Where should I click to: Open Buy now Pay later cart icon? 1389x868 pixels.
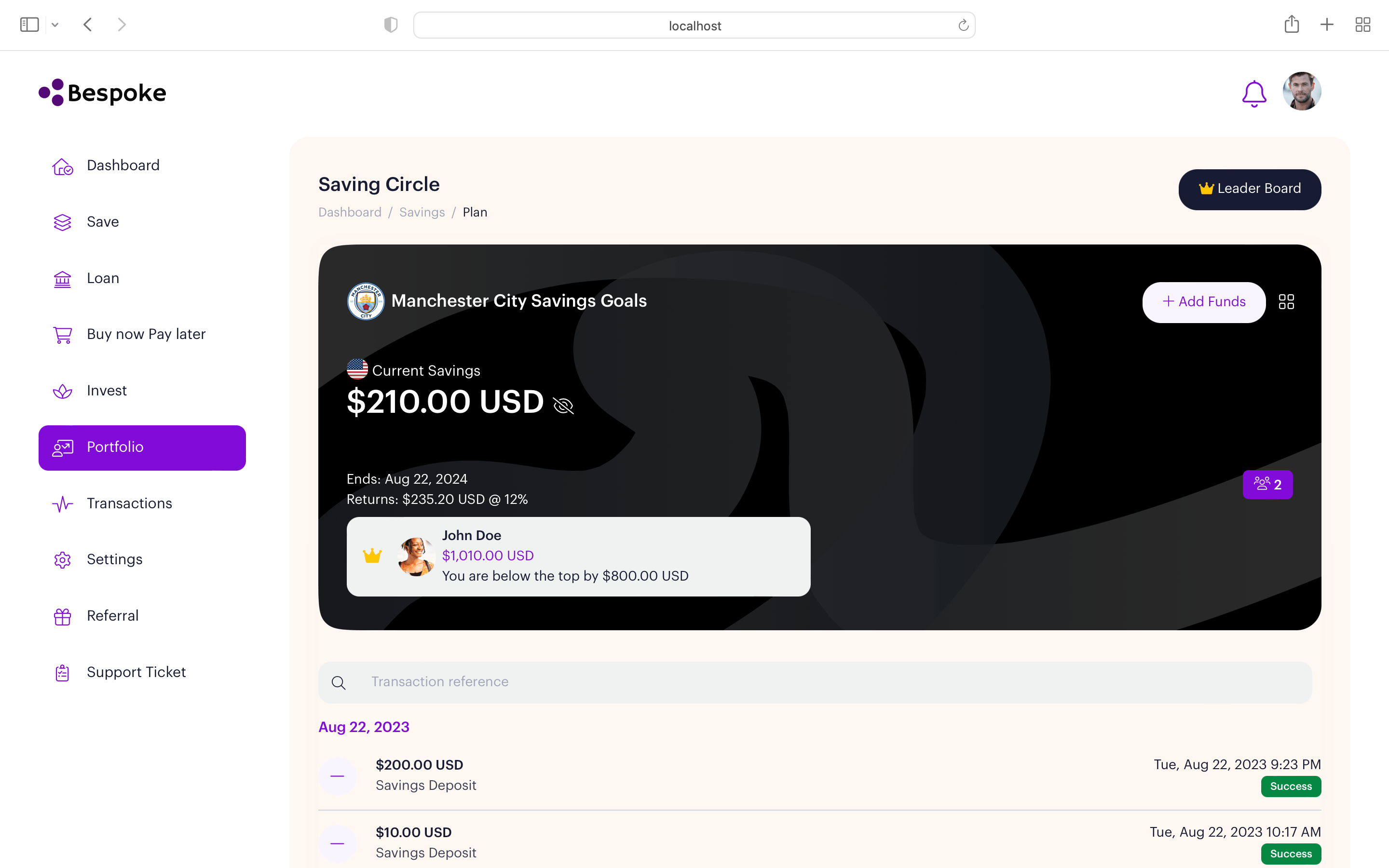click(63, 335)
